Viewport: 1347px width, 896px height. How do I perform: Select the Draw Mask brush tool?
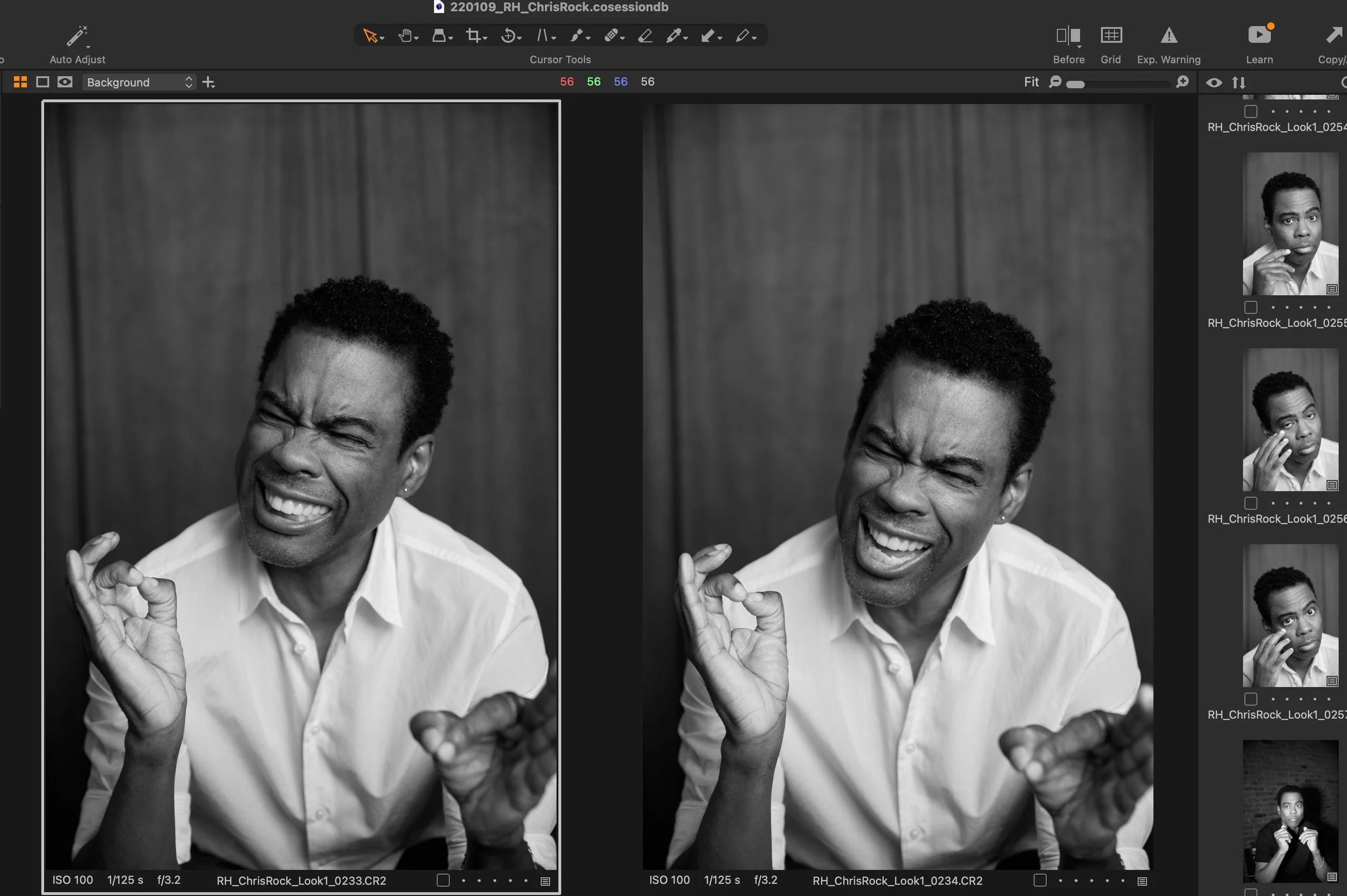[576, 36]
